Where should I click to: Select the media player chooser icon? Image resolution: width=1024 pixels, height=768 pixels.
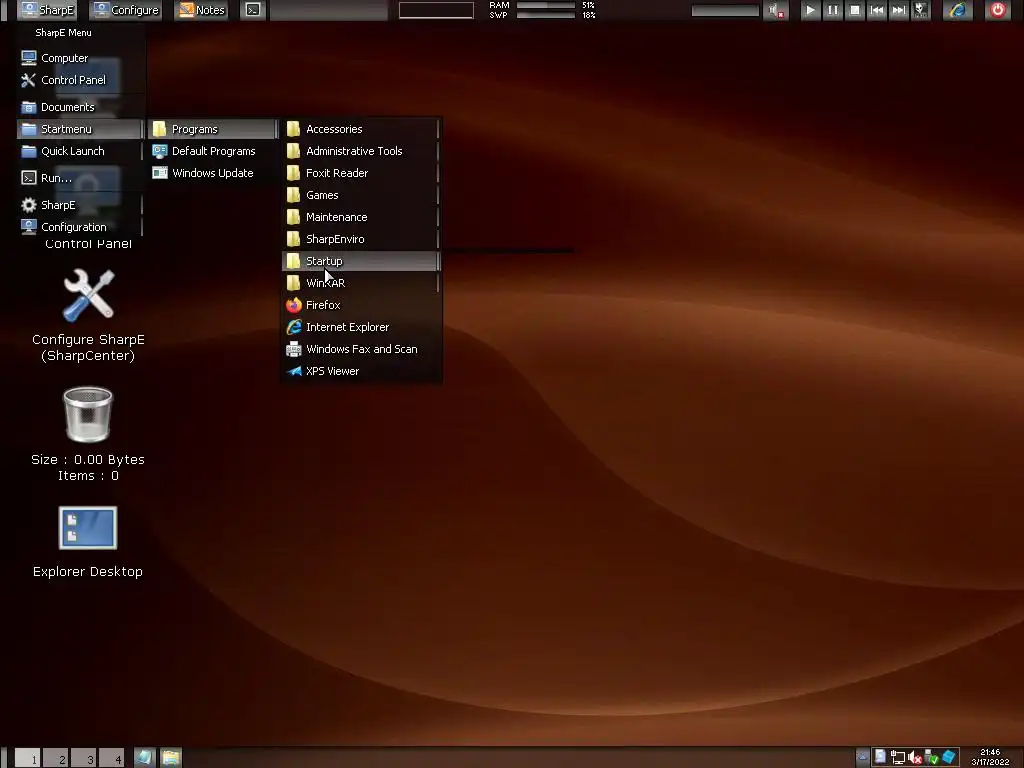921,10
